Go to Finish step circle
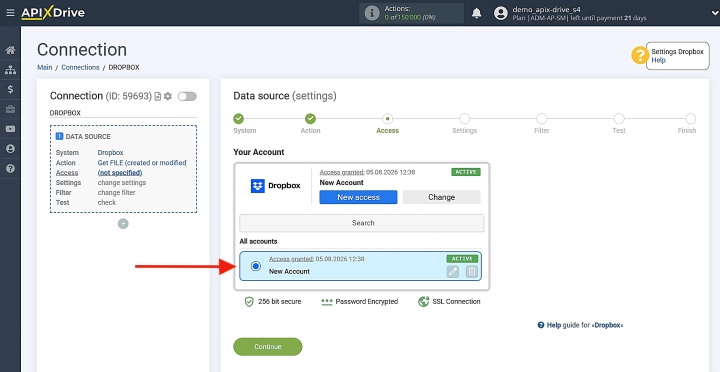 coord(691,119)
